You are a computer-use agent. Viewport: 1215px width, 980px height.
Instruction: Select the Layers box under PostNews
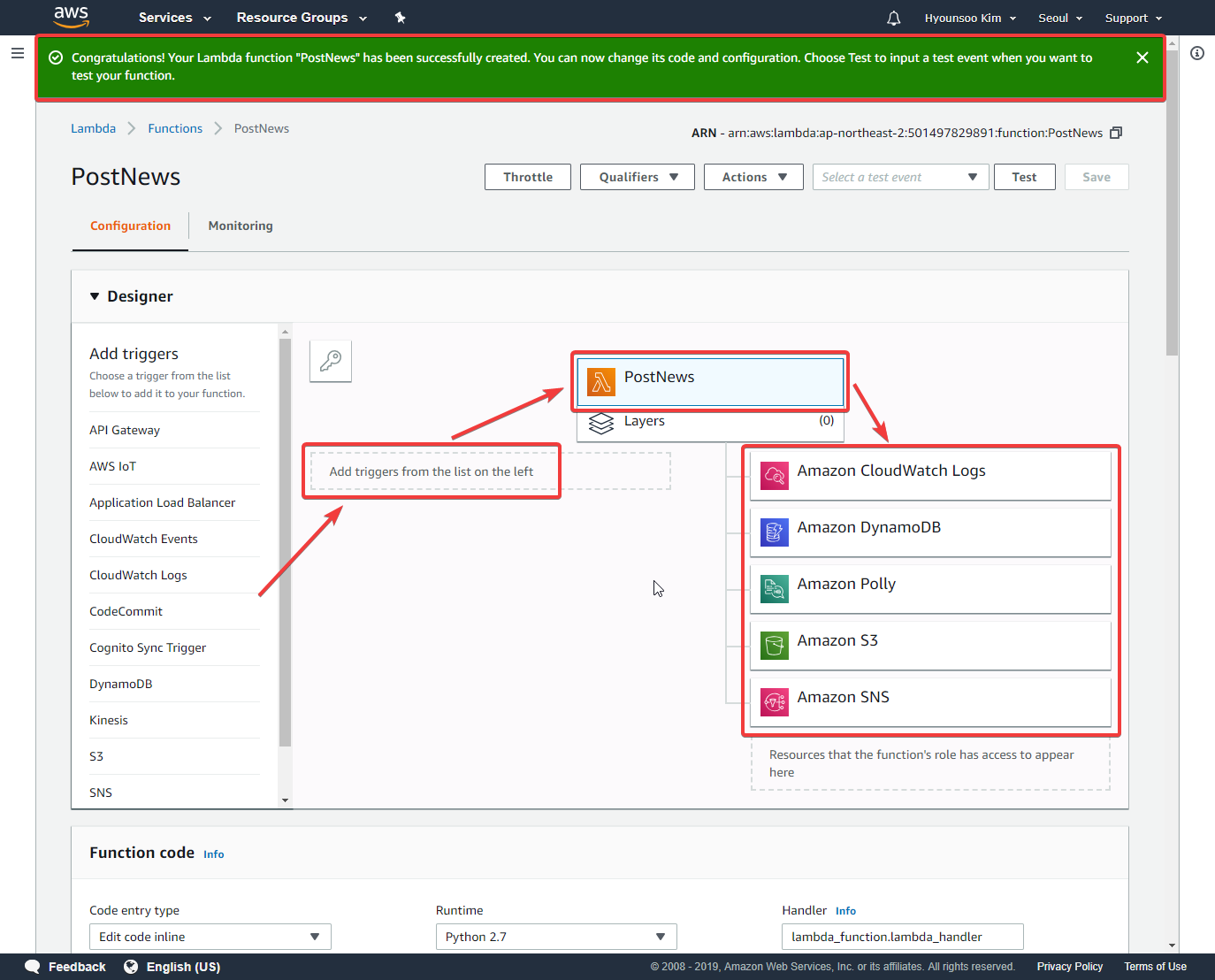[x=710, y=424]
